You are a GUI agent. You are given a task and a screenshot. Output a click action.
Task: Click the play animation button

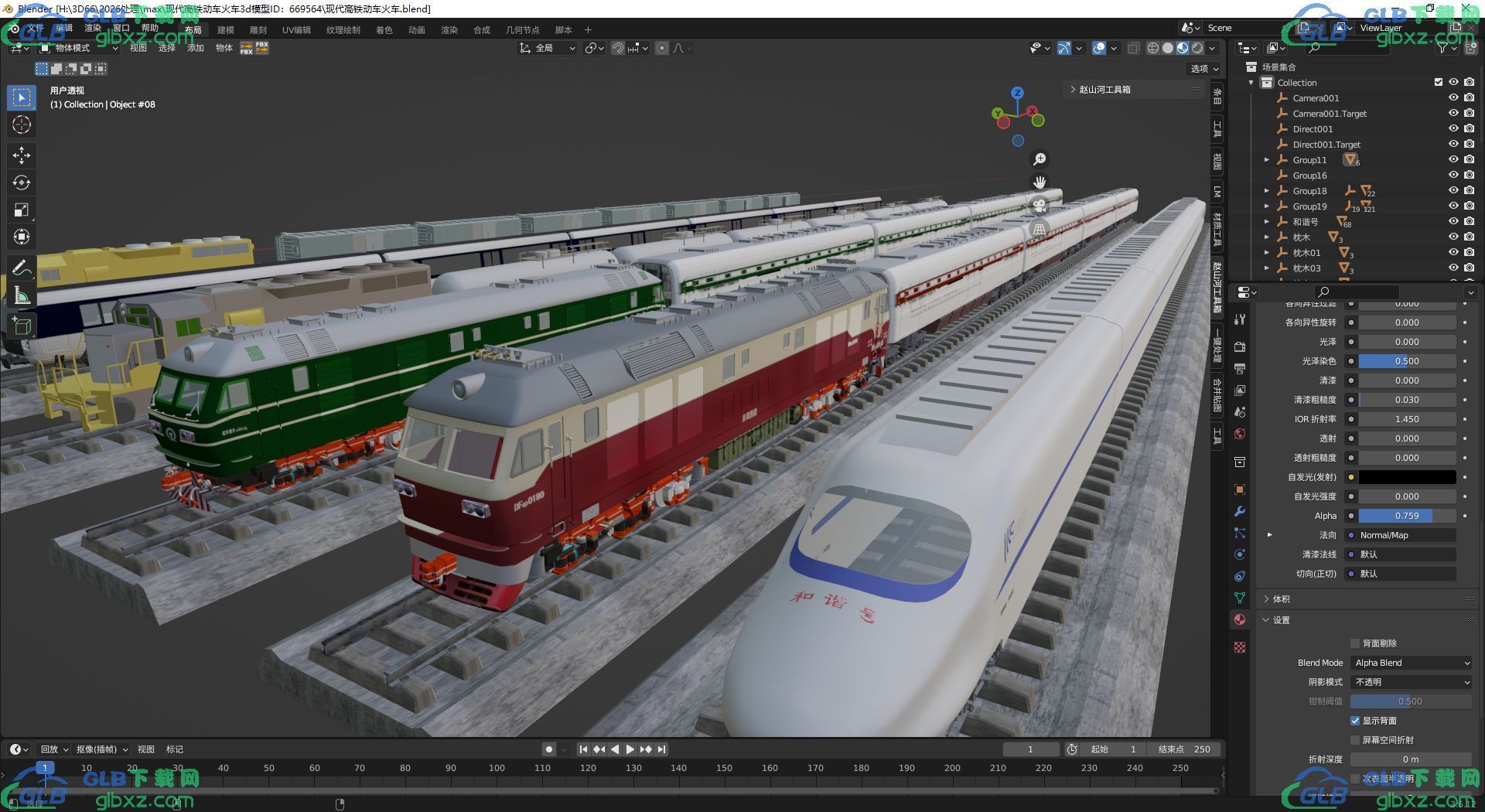coord(630,749)
